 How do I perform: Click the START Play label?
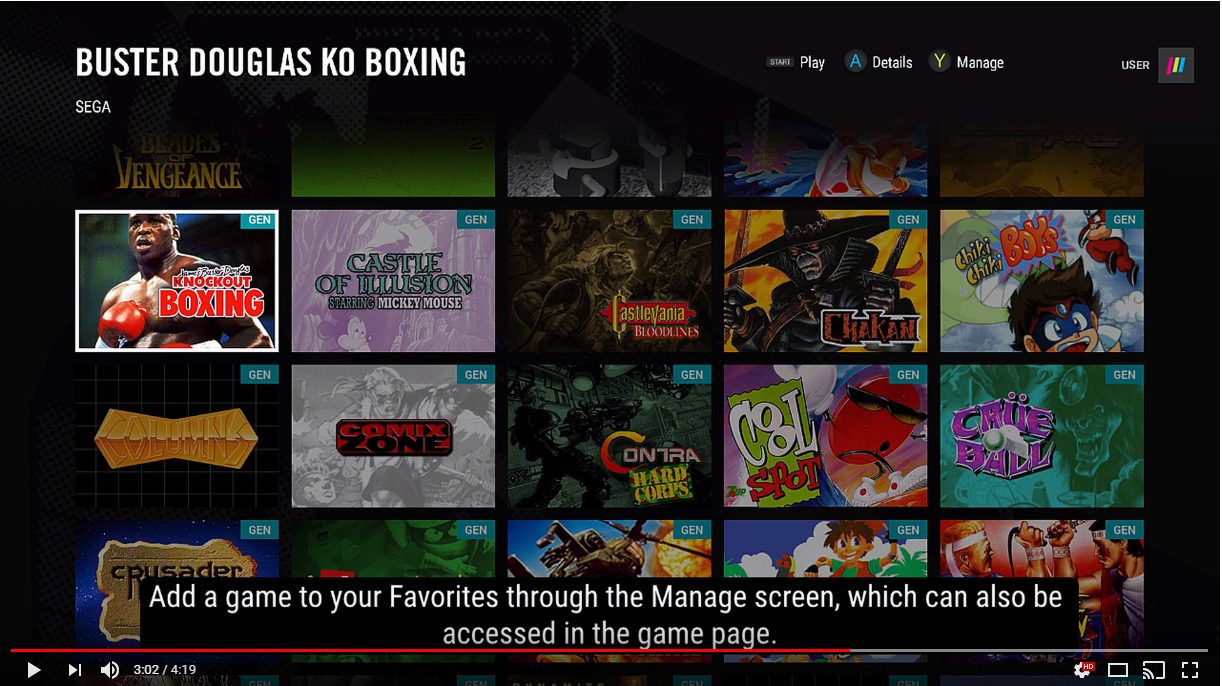pos(796,62)
